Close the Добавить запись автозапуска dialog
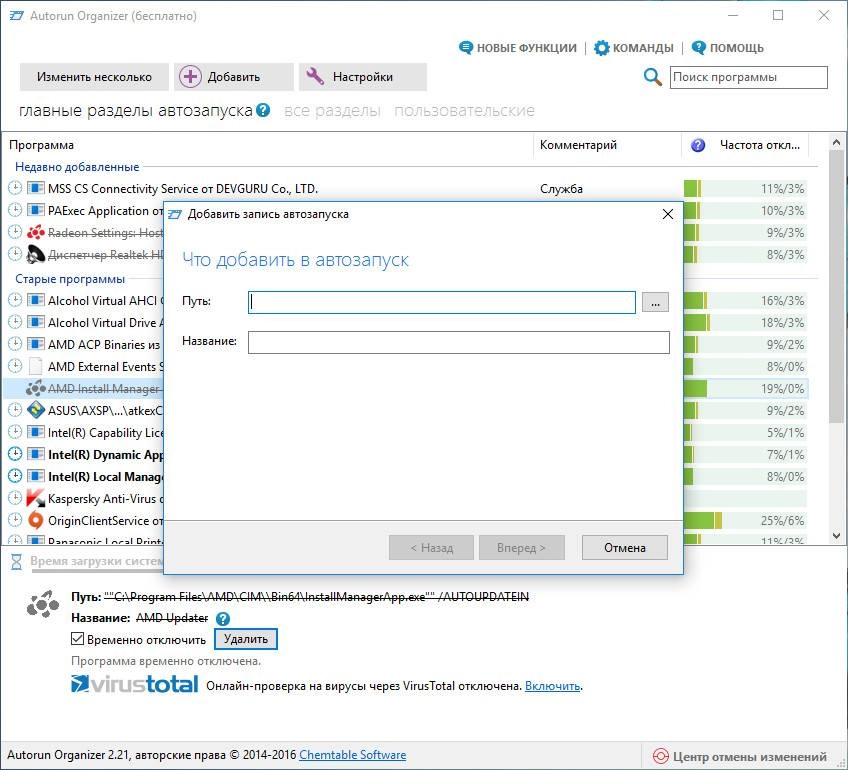This screenshot has height=770, width=848. (x=668, y=214)
